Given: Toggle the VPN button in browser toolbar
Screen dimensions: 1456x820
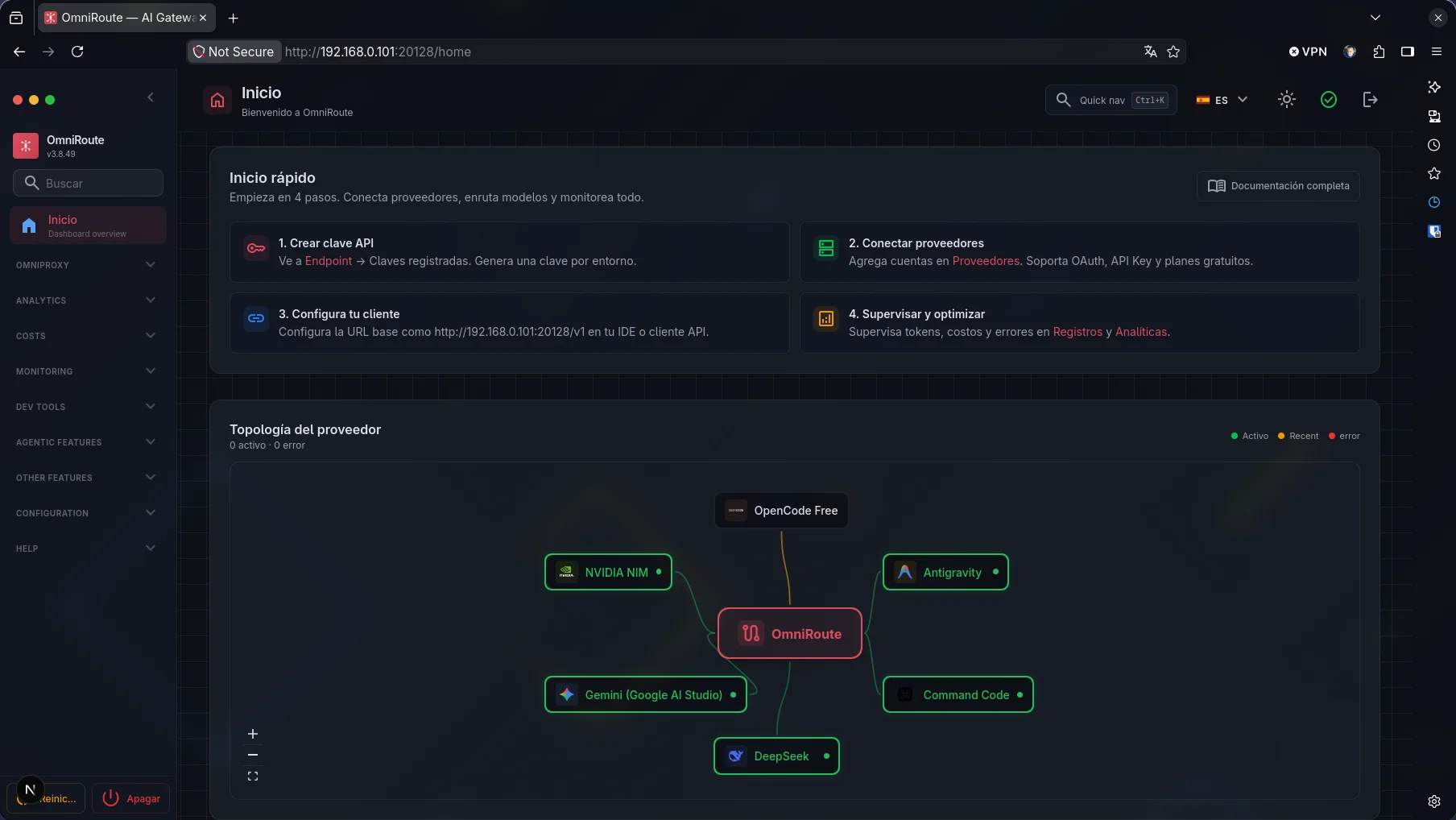Looking at the screenshot, I should click(1308, 52).
